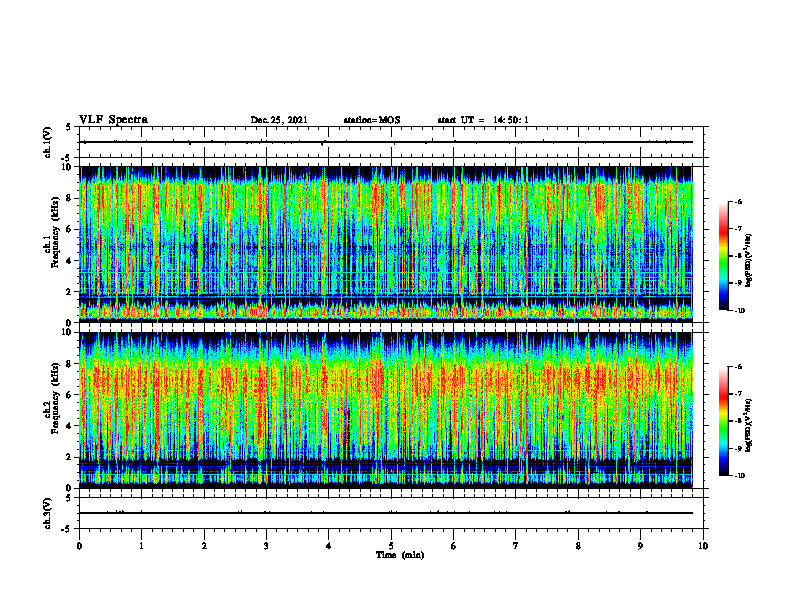Click the ch.1 voltage waveform trace
This screenshot has width=792, height=612.
coord(386,142)
